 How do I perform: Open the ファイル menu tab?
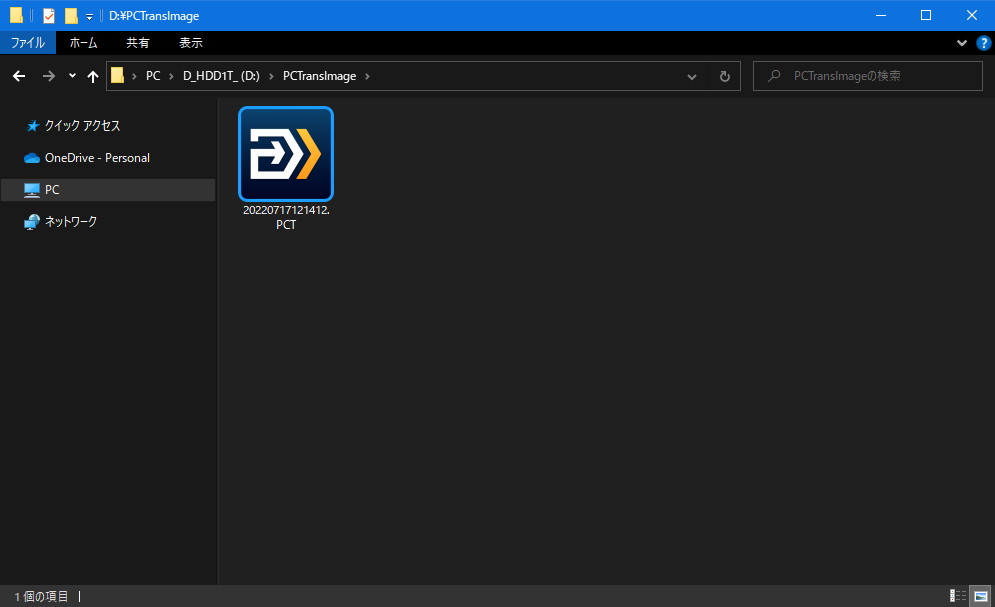(28, 42)
